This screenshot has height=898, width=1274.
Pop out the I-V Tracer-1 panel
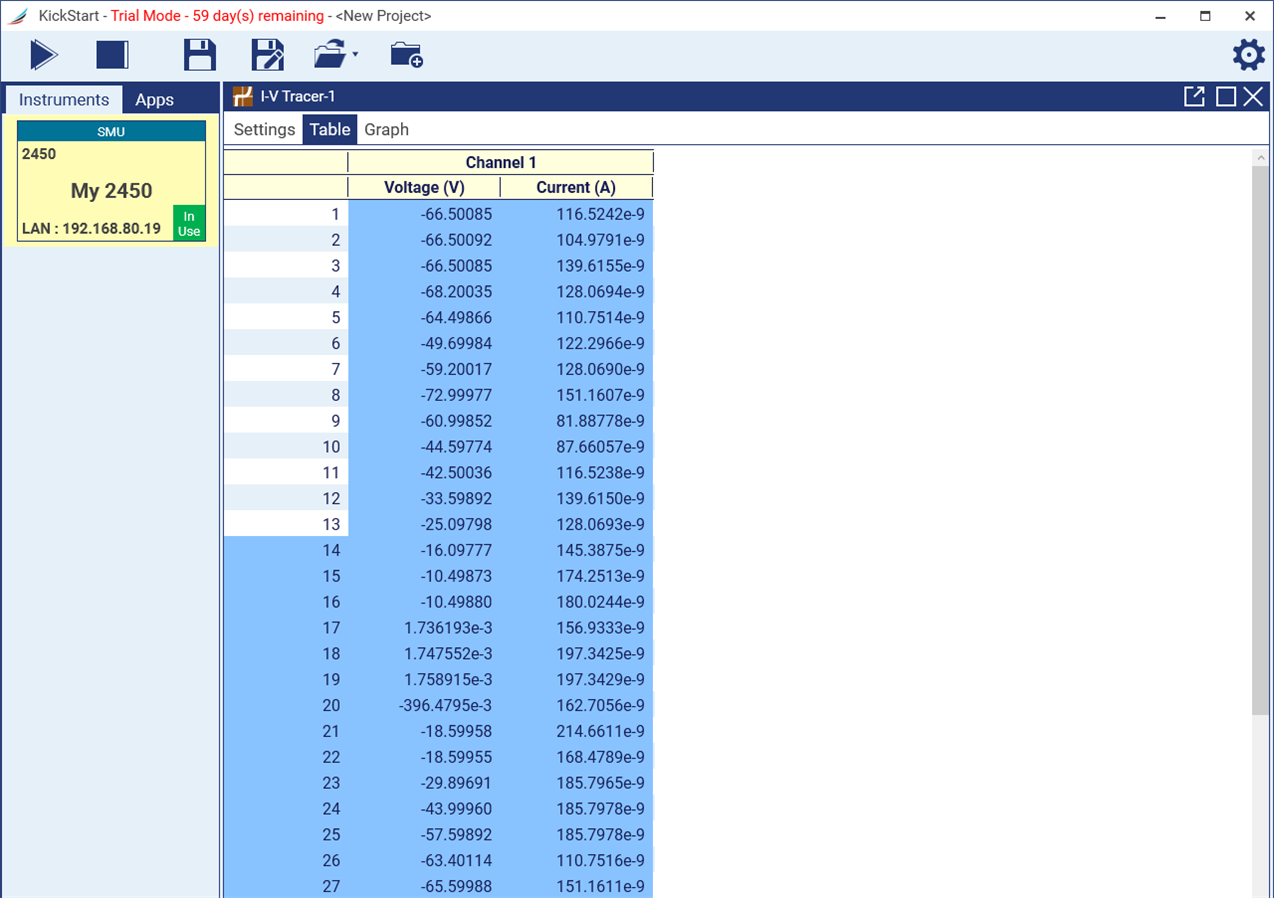(1194, 97)
